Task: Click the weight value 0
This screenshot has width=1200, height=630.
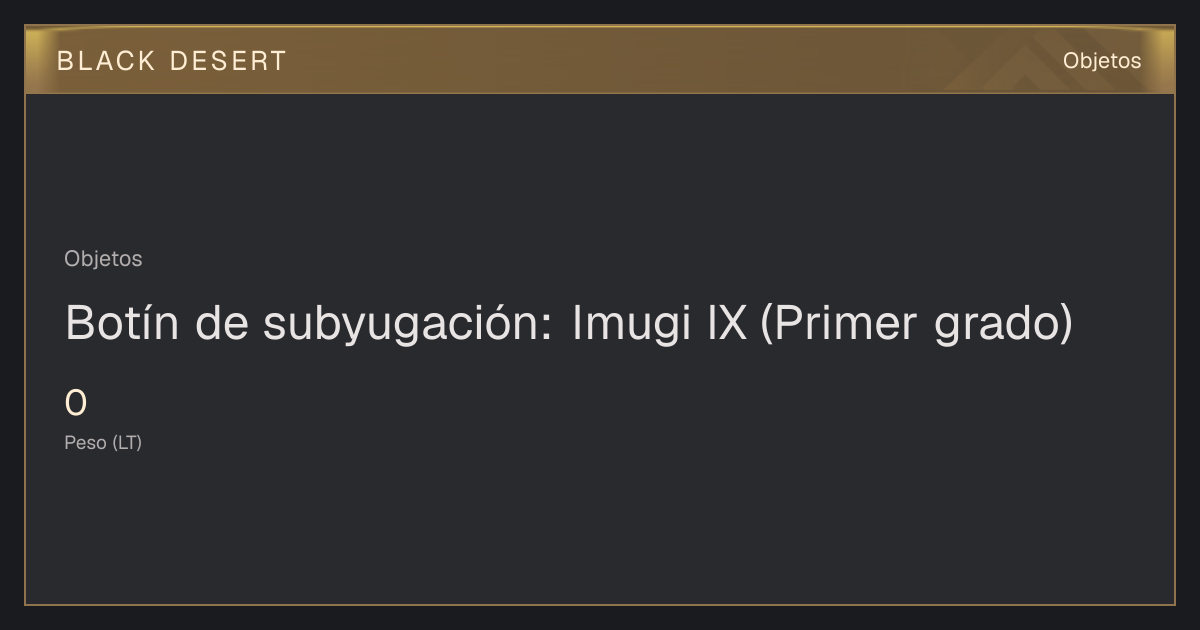Action: click(x=76, y=404)
